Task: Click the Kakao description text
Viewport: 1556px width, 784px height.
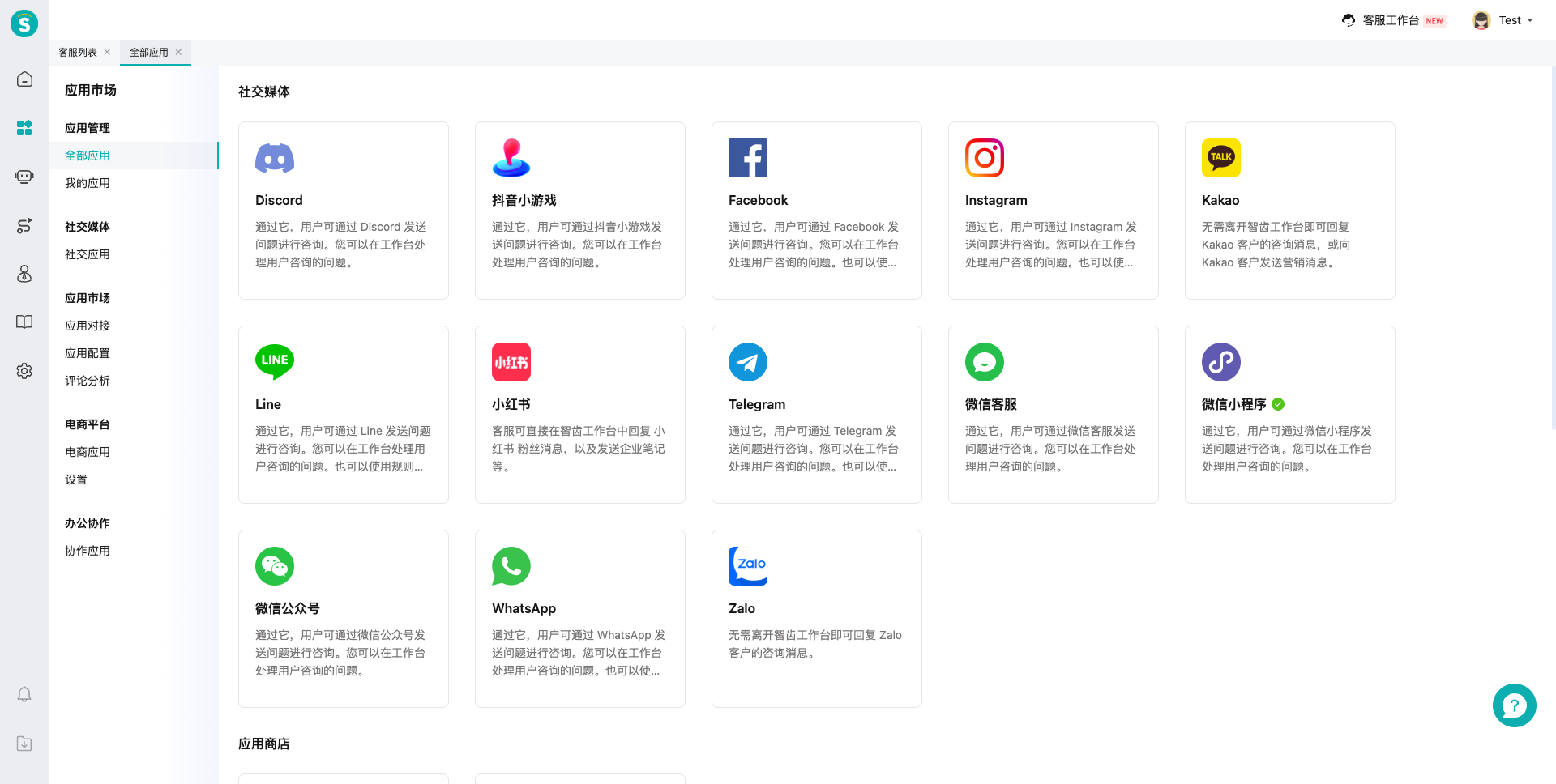Action: click(x=1276, y=245)
